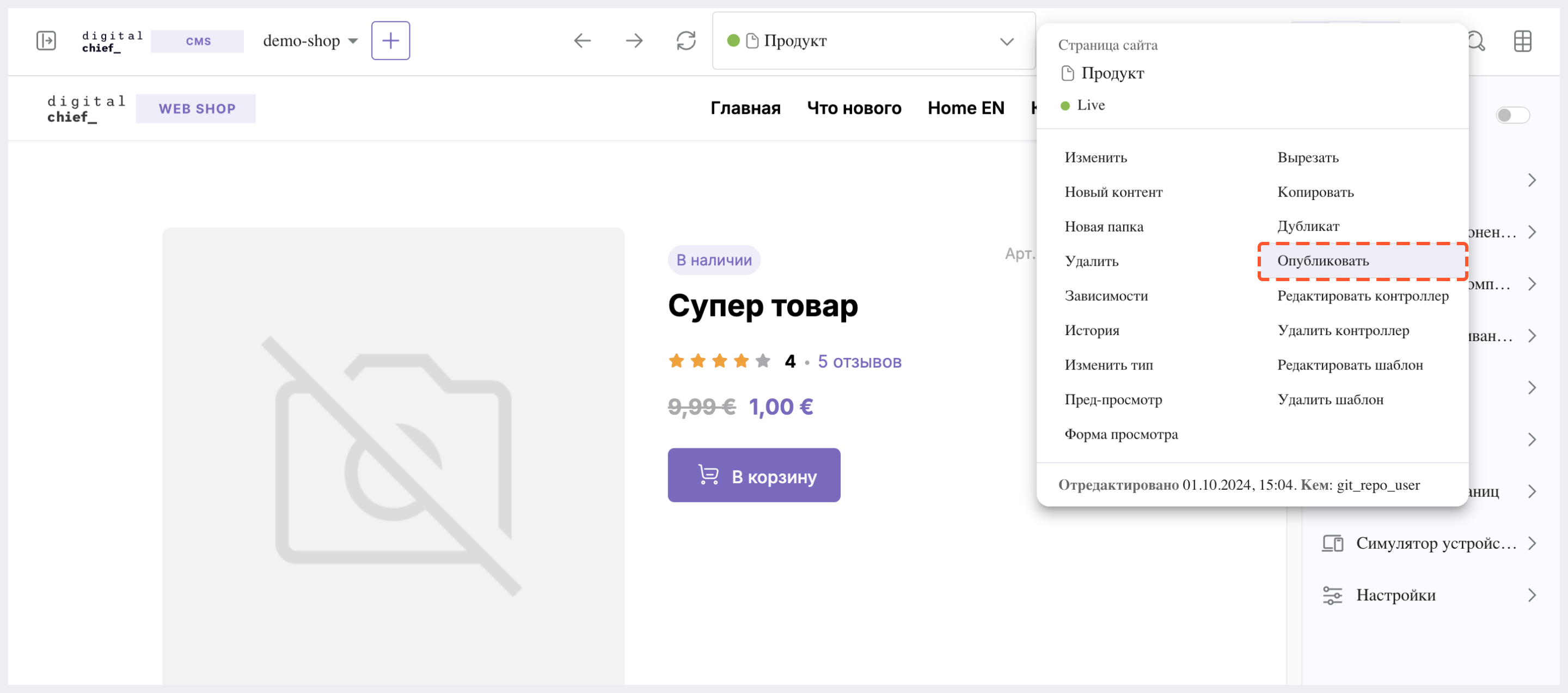Expand the Продукт page selector
Screen dimensions: 1568x693
(x=1006, y=41)
